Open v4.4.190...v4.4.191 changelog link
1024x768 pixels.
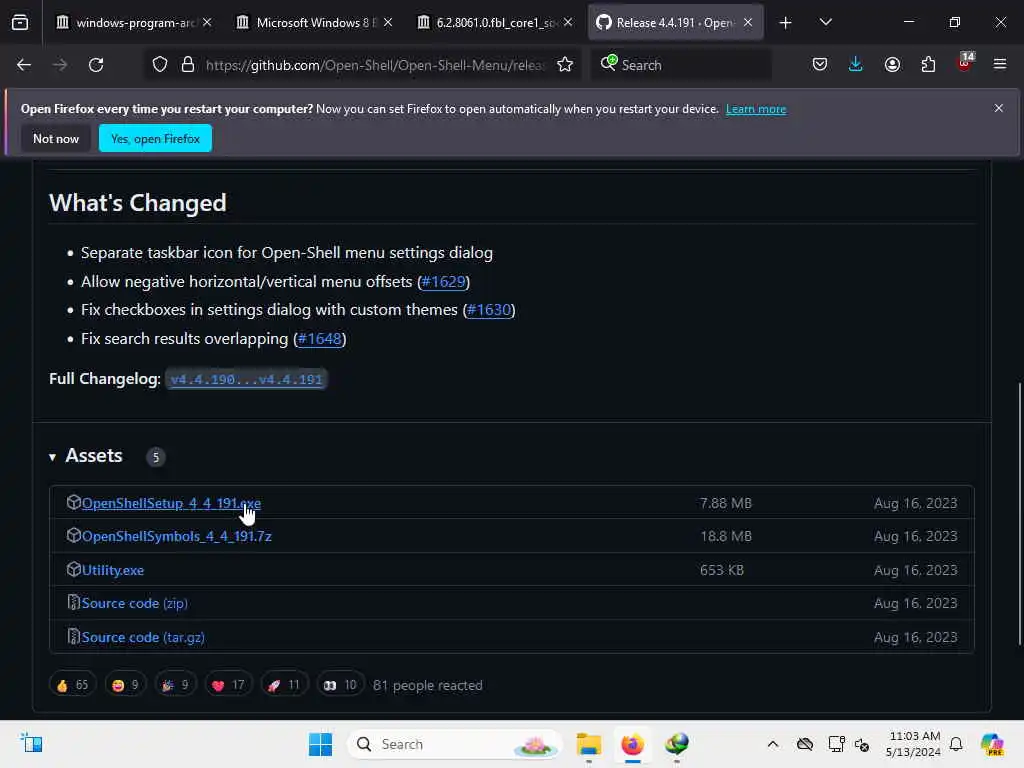coord(246,379)
